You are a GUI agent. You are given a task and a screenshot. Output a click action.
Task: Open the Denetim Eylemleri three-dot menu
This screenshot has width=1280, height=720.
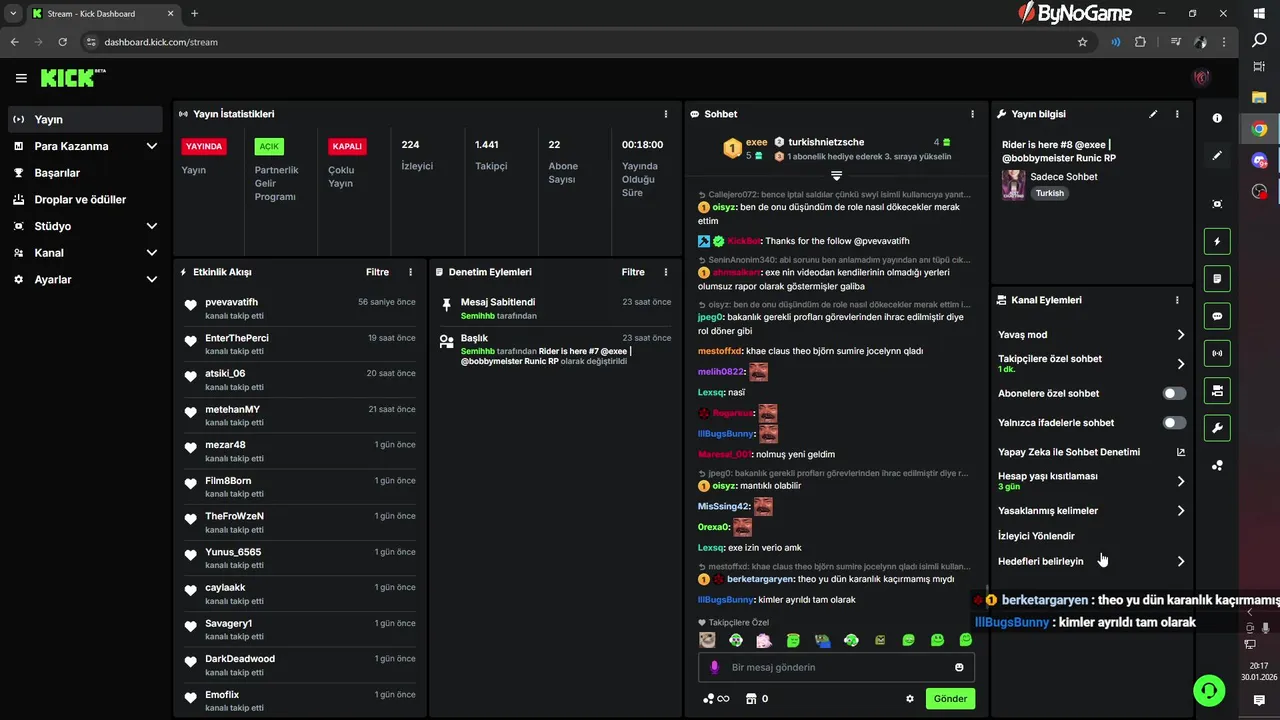pyautogui.click(x=666, y=272)
